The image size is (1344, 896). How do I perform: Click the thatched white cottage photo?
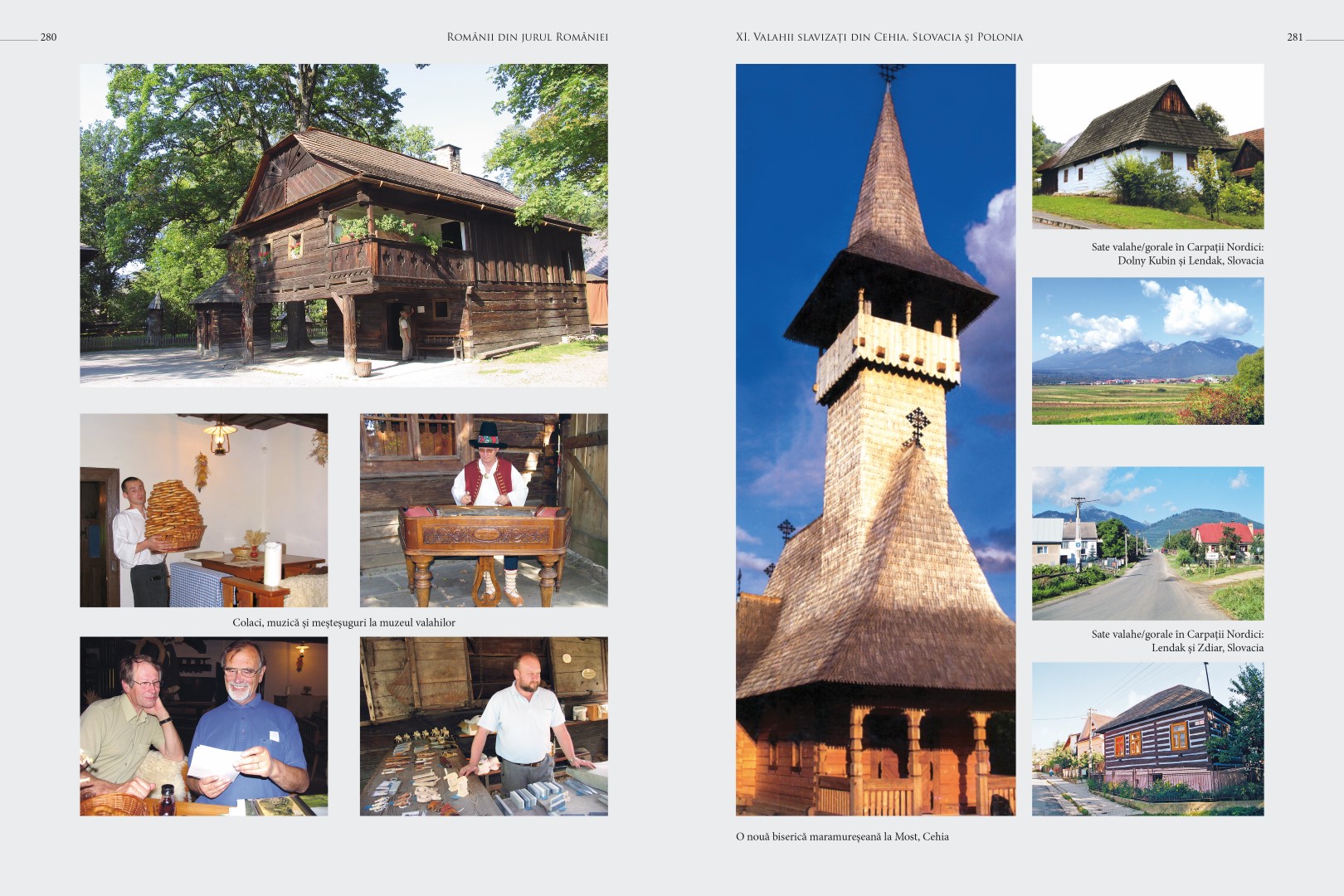(1147, 146)
